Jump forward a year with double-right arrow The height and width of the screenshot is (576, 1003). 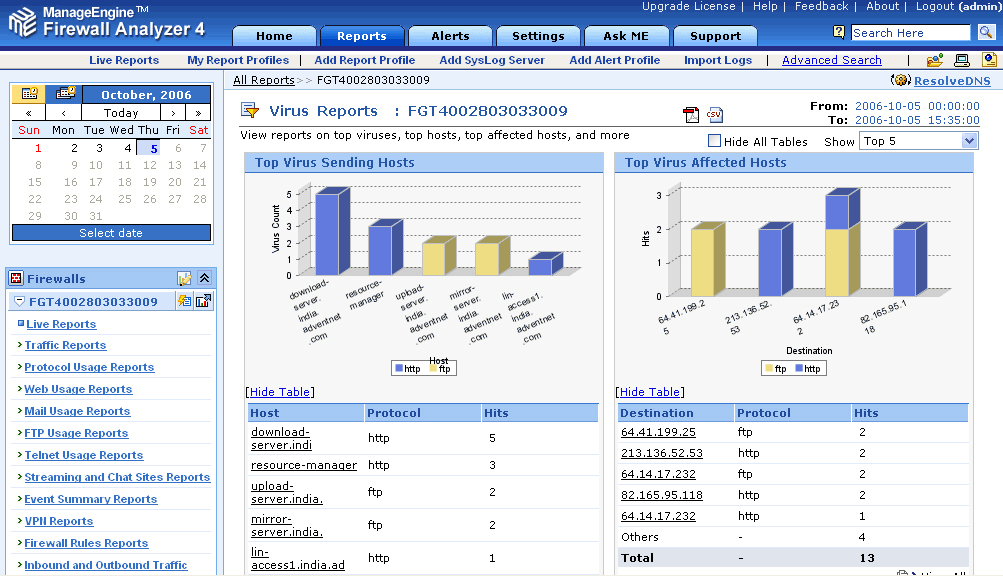tap(198, 113)
